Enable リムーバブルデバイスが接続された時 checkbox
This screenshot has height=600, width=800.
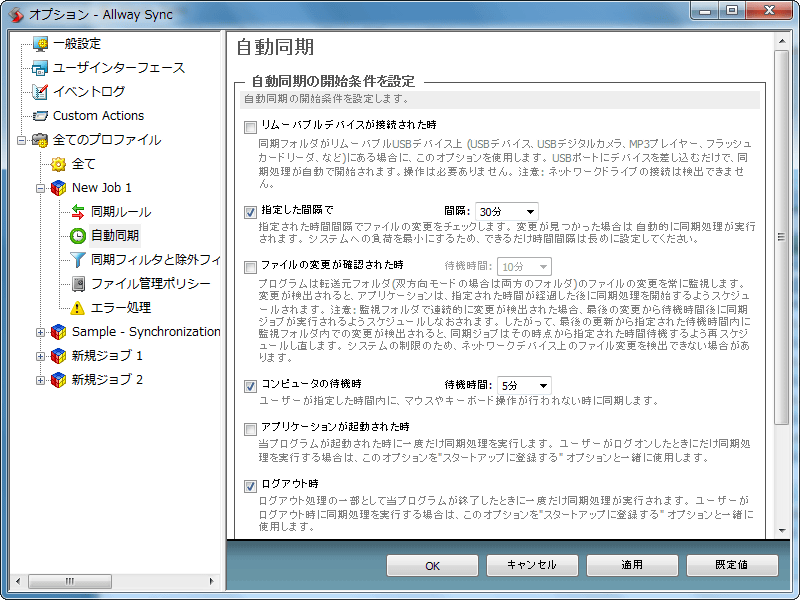point(250,127)
